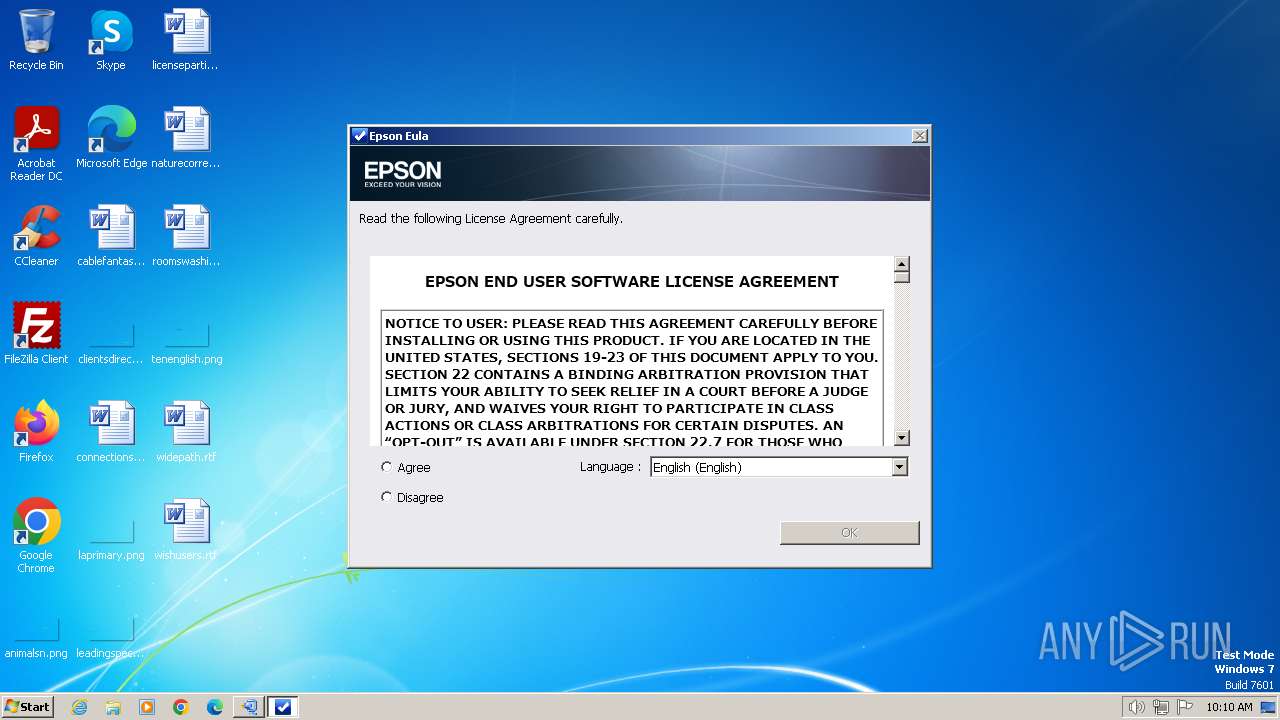Select the roomswashi... Word document icon
Screen dimensions: 1280x720
pyautogui.click(x=186, y=236)
